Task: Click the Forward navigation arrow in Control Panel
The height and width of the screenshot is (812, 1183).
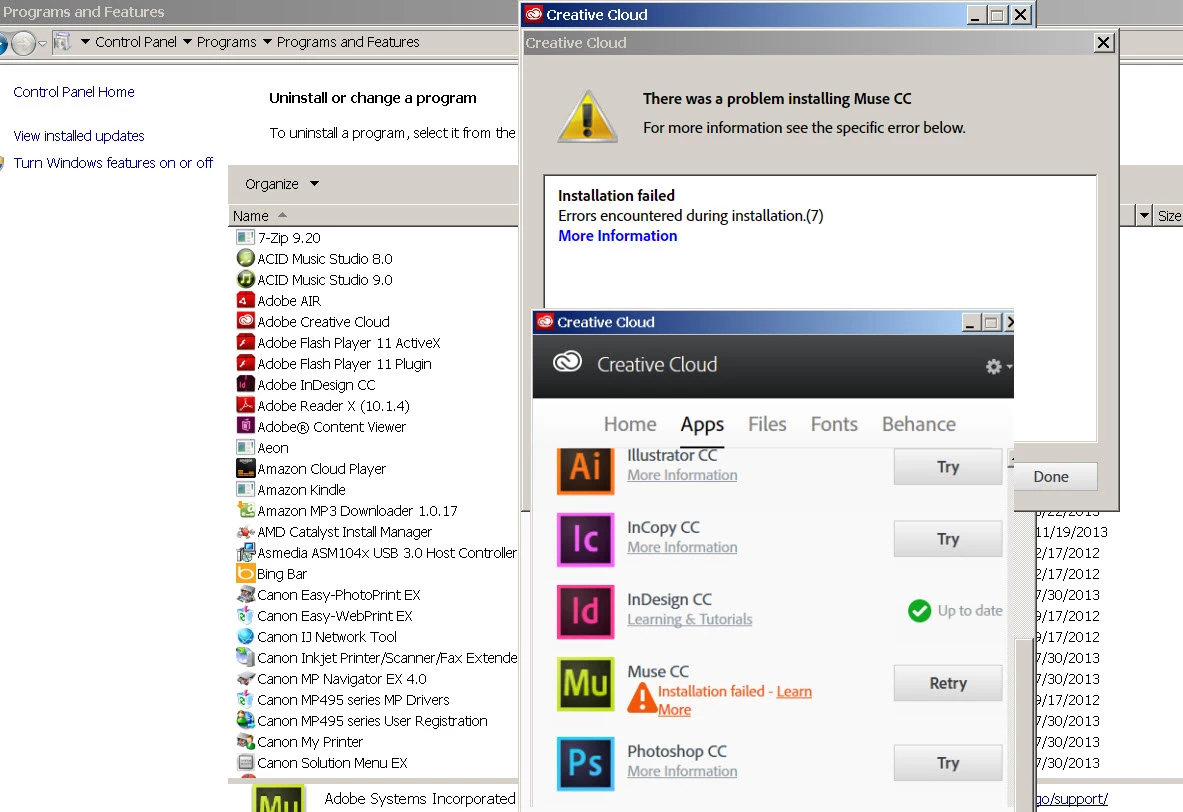Action: (24, 43)
